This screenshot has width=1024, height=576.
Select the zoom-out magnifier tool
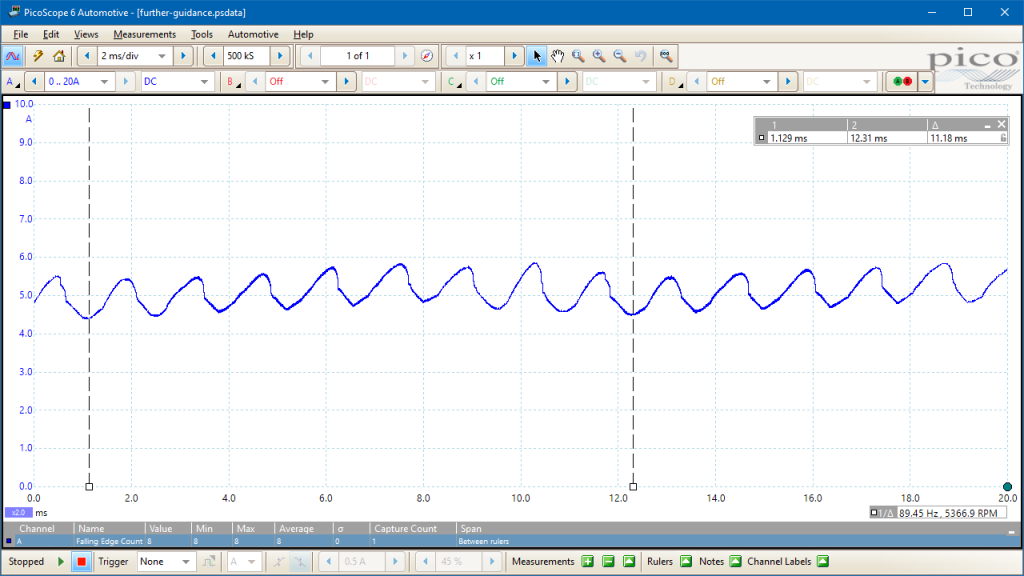[620, 56]
